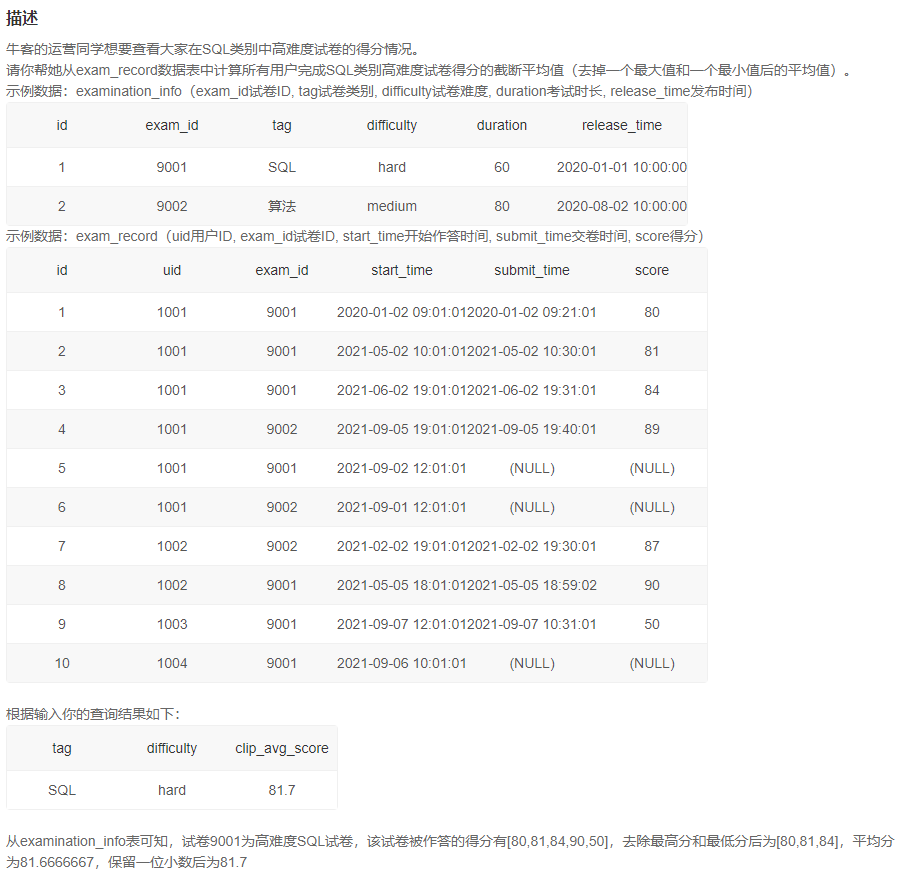Select the submit_time column header
This screenshot has width=906, height=875.
tap(531, 270)
